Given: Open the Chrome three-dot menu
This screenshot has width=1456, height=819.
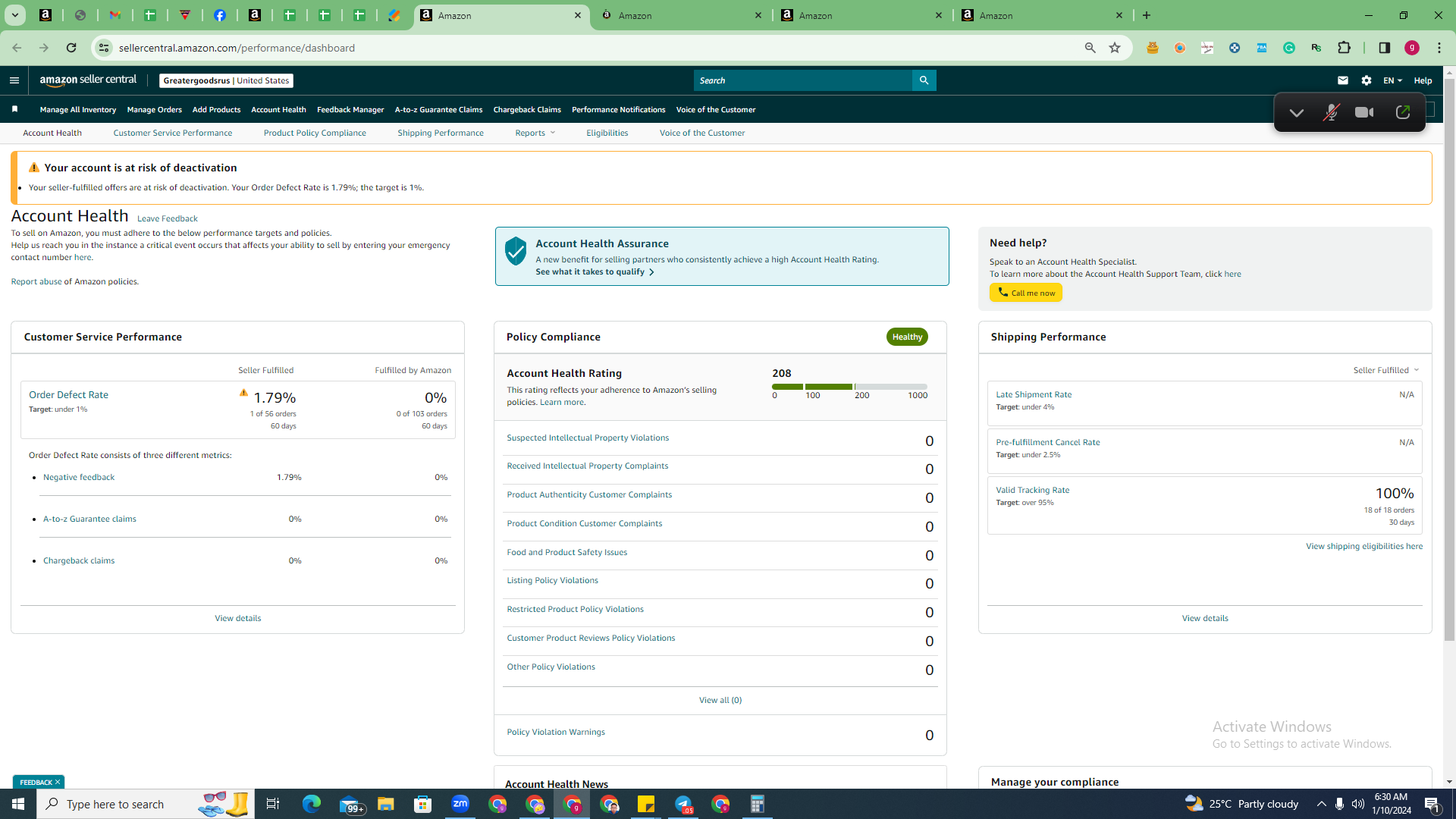Looking at the screenshot, I should click(1439, 48).
